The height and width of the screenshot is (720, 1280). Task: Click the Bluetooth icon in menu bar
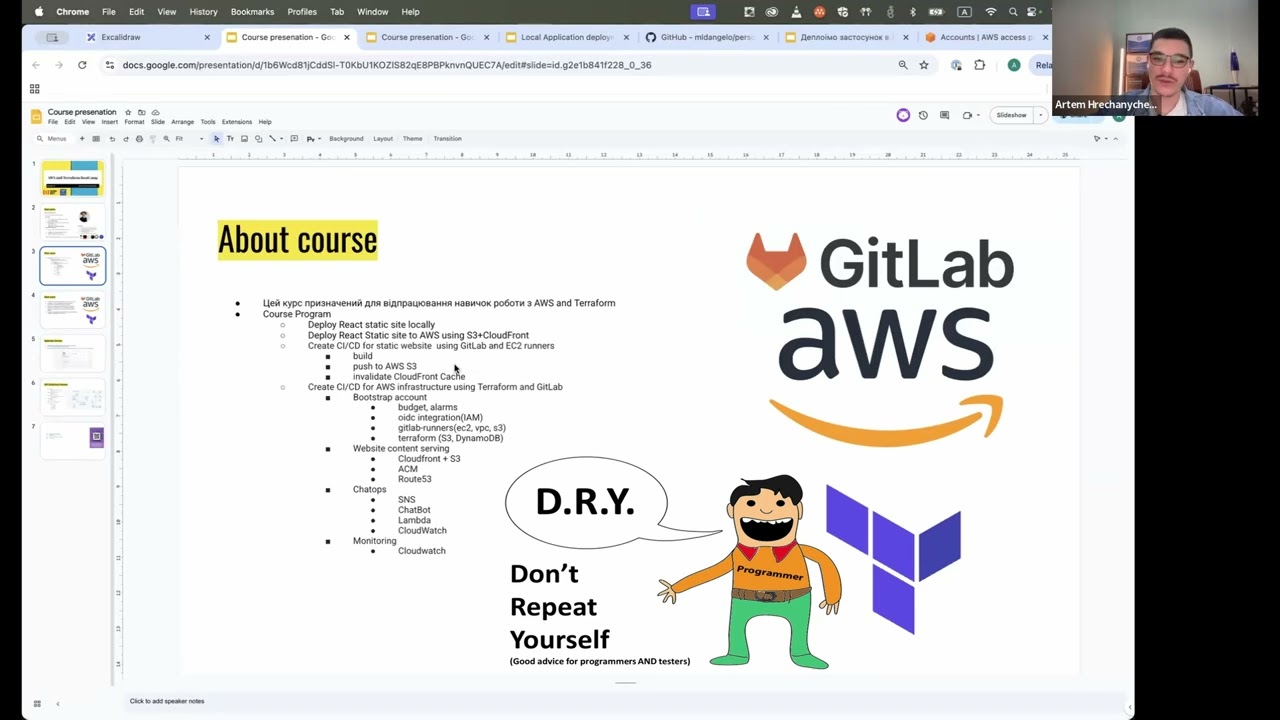913,12
